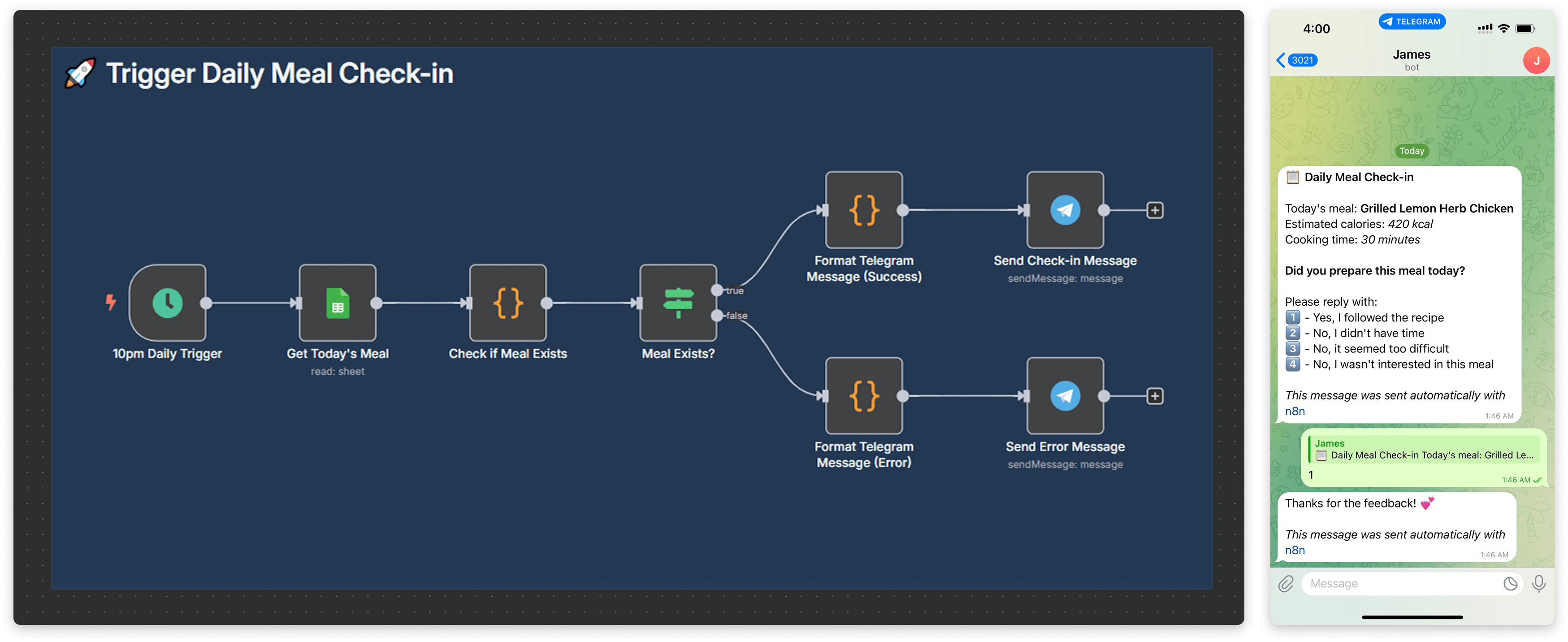
Task: Open the sticker panel in message field
Action: click(x=1510, y=584)
